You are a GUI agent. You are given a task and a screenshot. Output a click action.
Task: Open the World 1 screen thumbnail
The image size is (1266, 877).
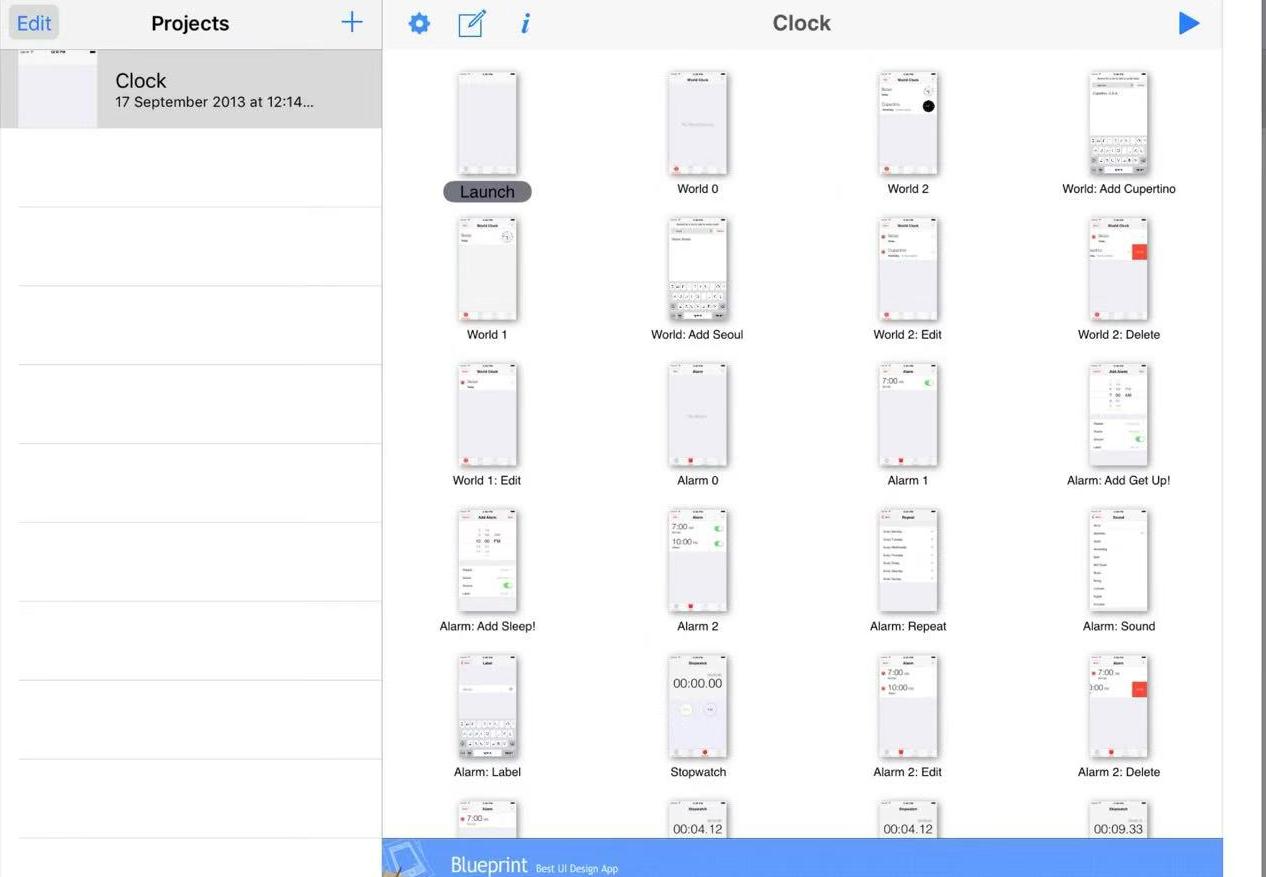tap(487, 268)
